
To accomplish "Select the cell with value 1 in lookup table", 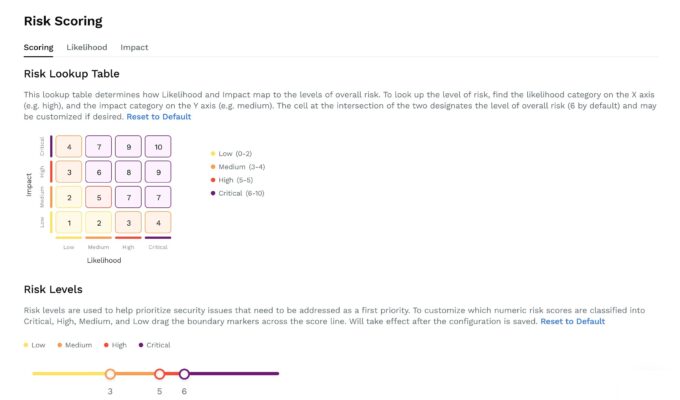I will 68,222.
